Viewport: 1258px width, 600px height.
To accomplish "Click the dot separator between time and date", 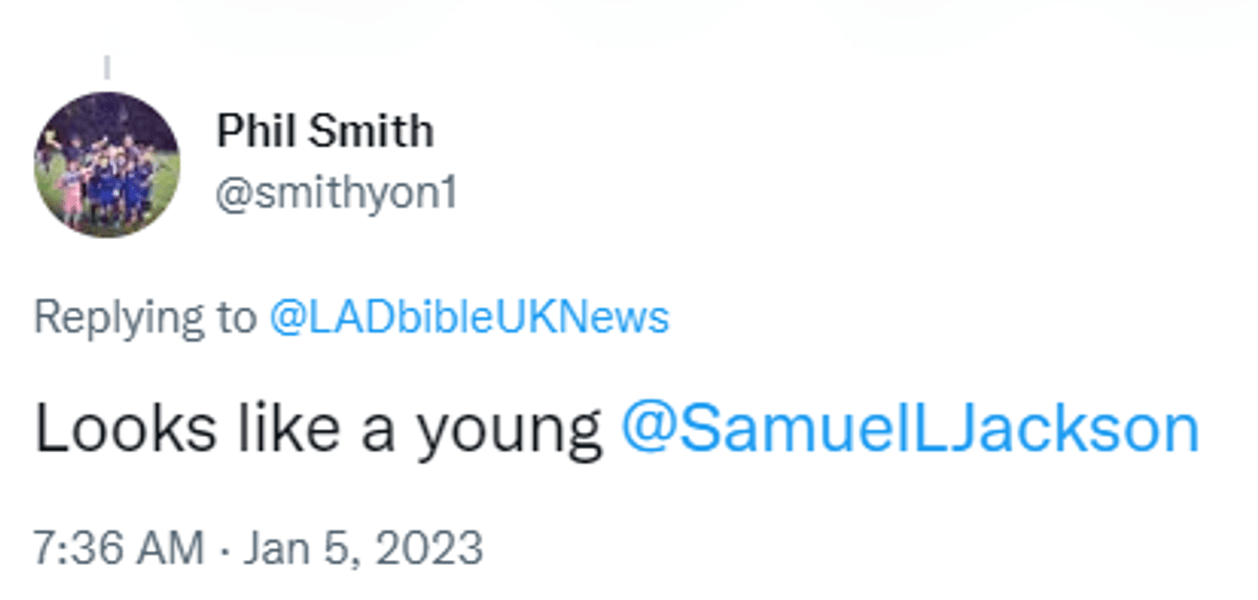I will (x=225, y=548).
